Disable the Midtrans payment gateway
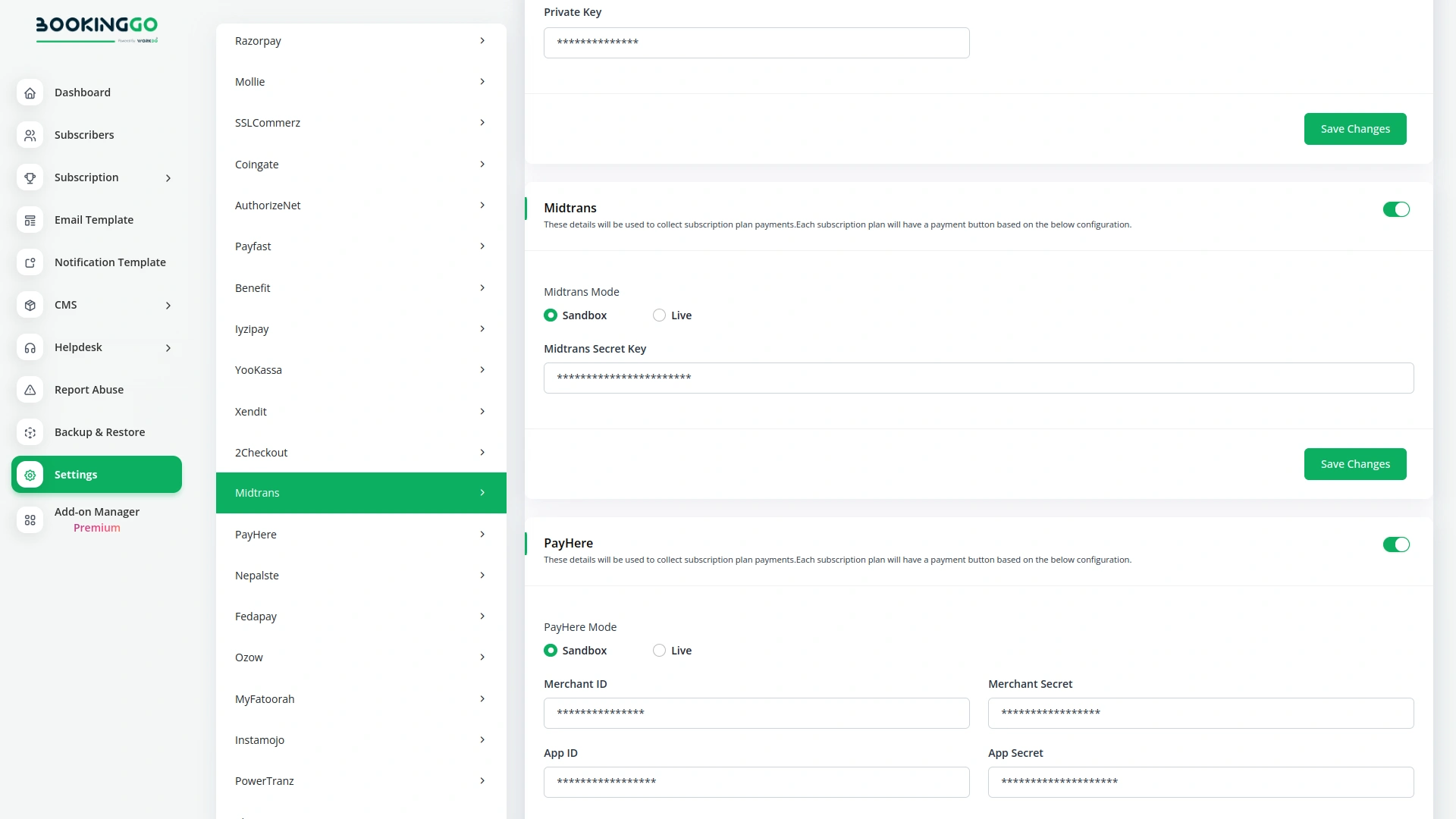 (1396, 209)
